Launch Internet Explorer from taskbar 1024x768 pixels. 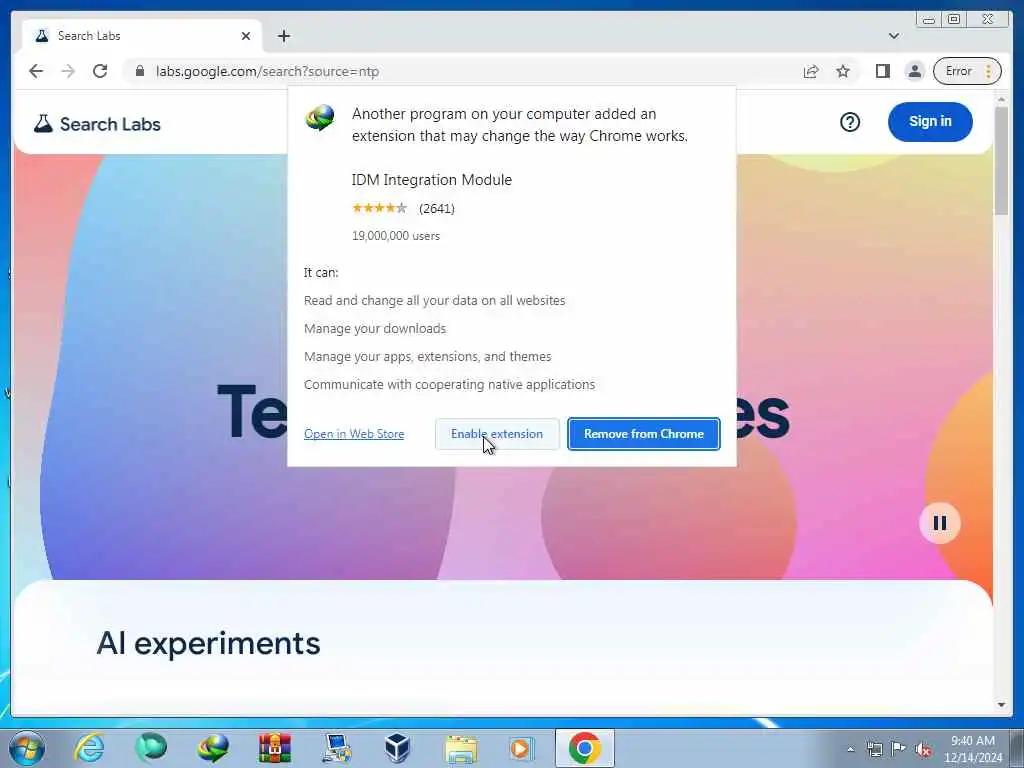tap(89, 748)
